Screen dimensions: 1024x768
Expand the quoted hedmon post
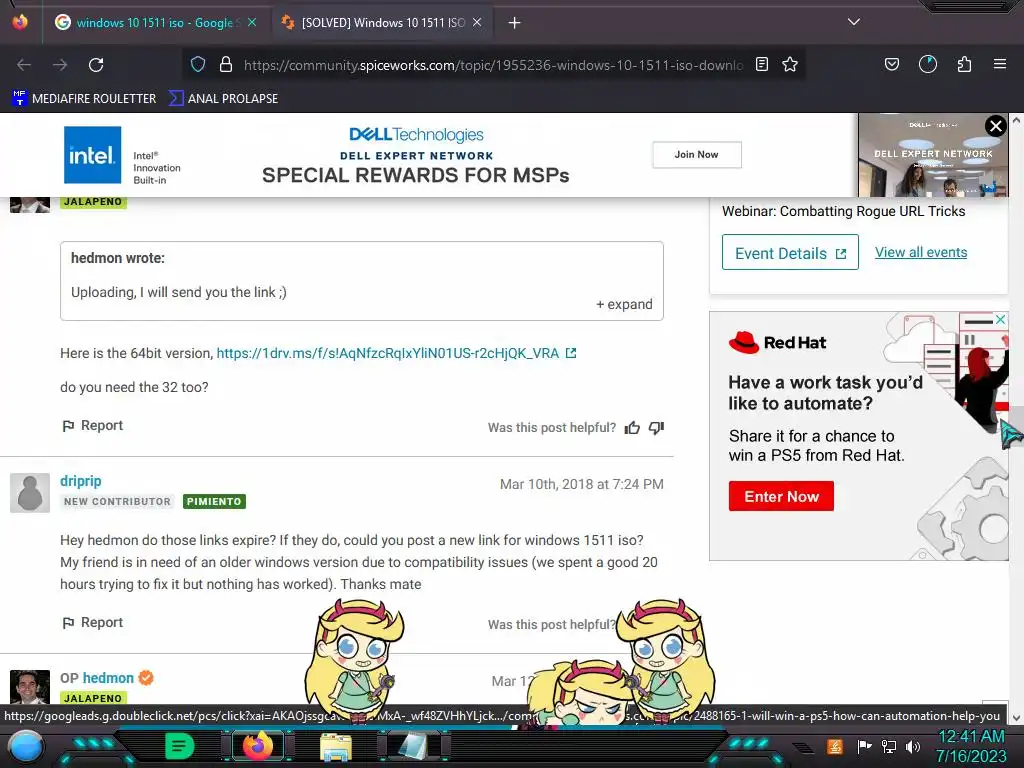pyautogui.click(x=624, y=304)
